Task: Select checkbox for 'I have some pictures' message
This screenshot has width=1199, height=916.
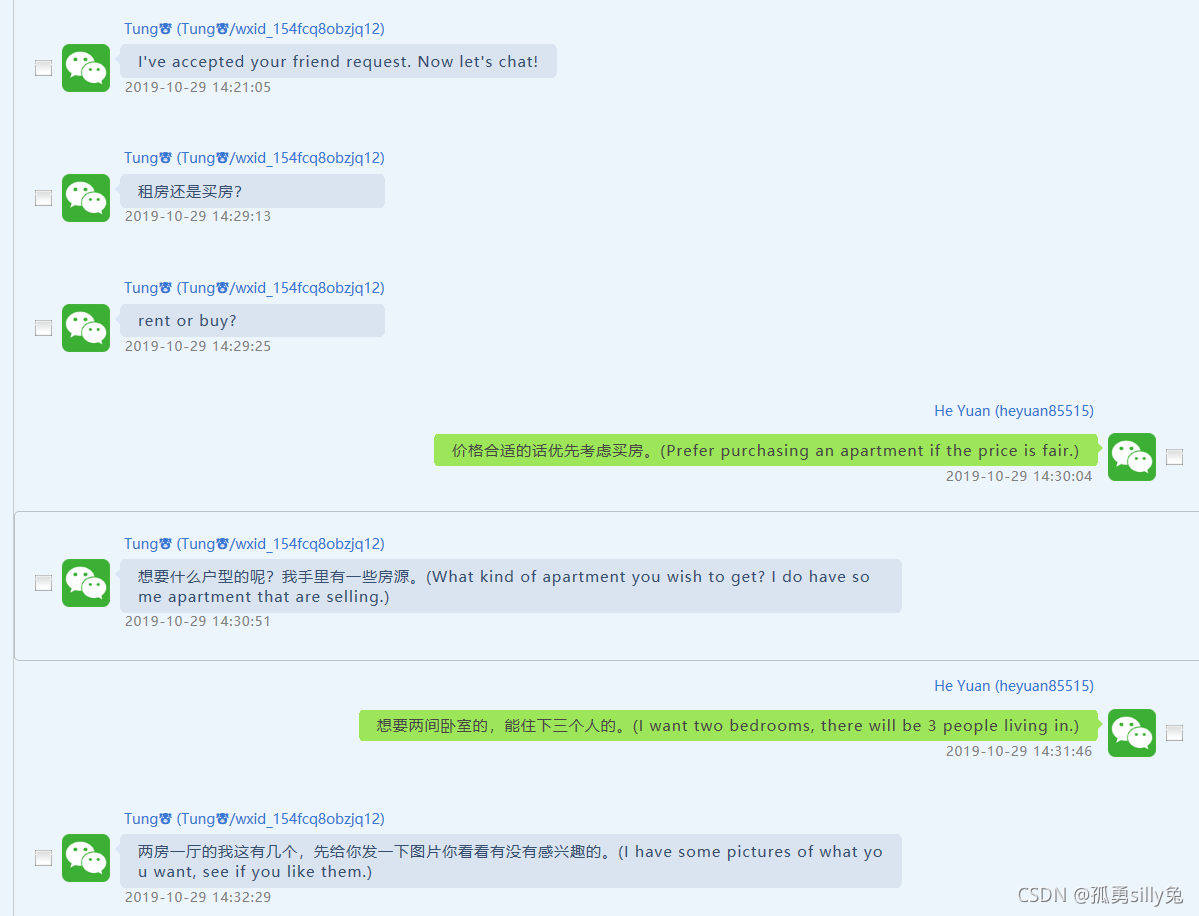Action: point(44,858)
